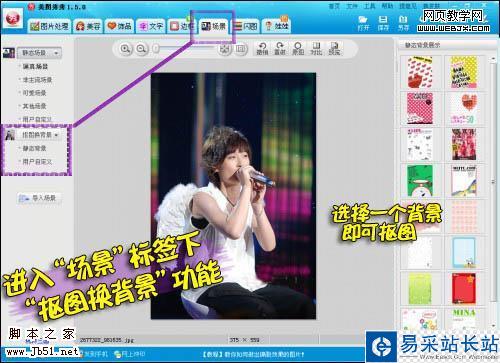Click the 提意见 feedback link
Viewport: 500px width, 363px height.
click(x=408, y=6)
